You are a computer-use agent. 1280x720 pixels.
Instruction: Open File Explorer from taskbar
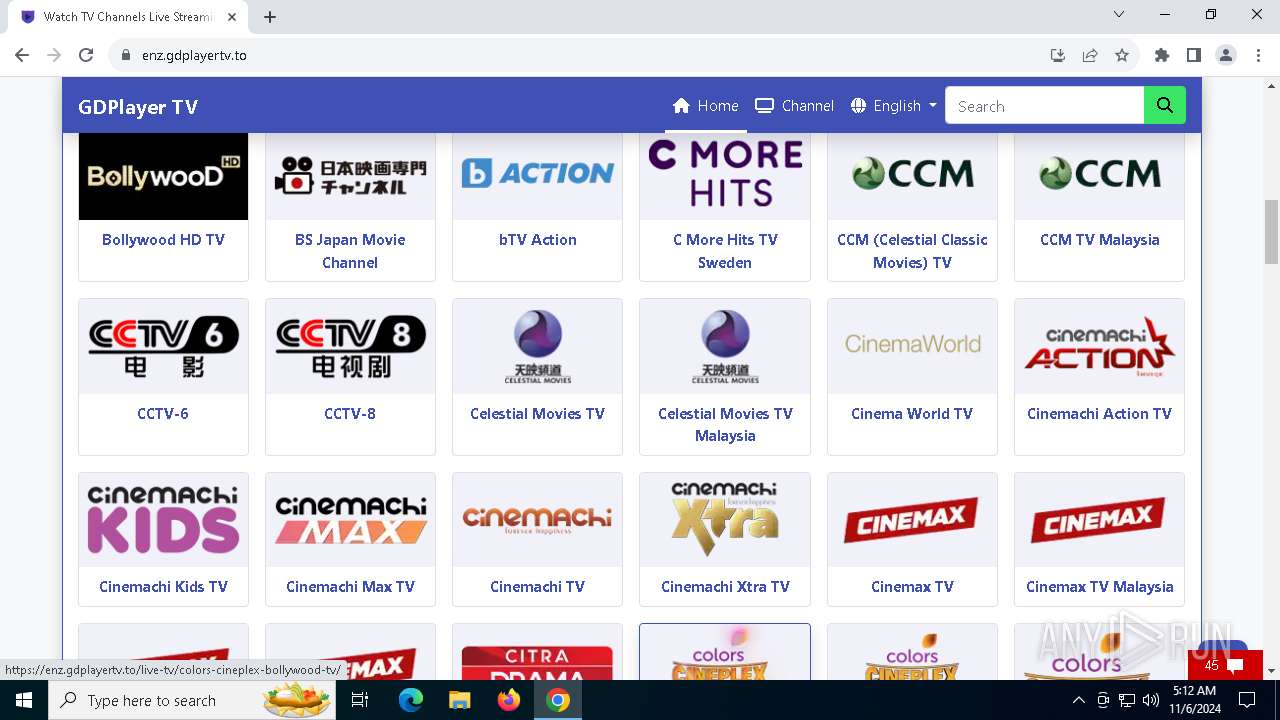click(459, 700)
